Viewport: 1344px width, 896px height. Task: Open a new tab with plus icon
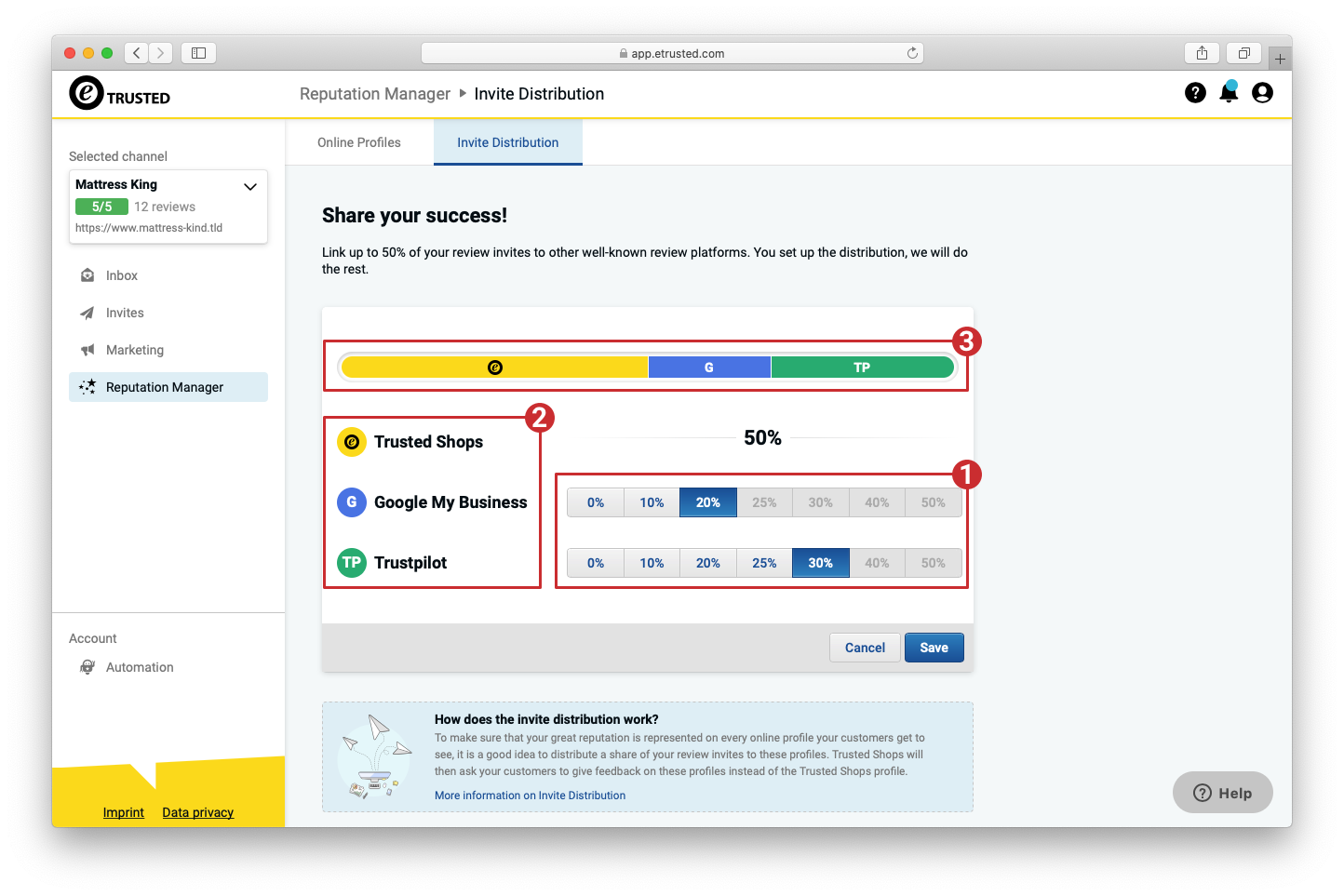1280,59
